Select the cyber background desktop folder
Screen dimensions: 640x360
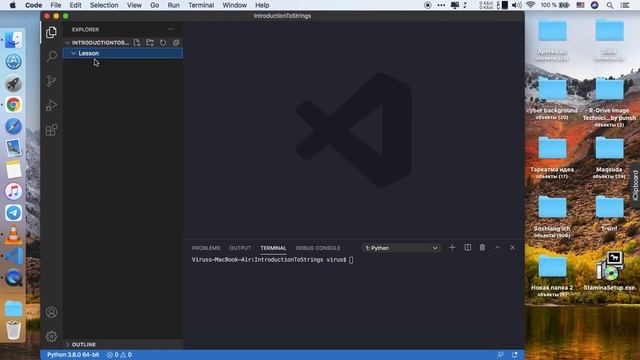[552, 99]
